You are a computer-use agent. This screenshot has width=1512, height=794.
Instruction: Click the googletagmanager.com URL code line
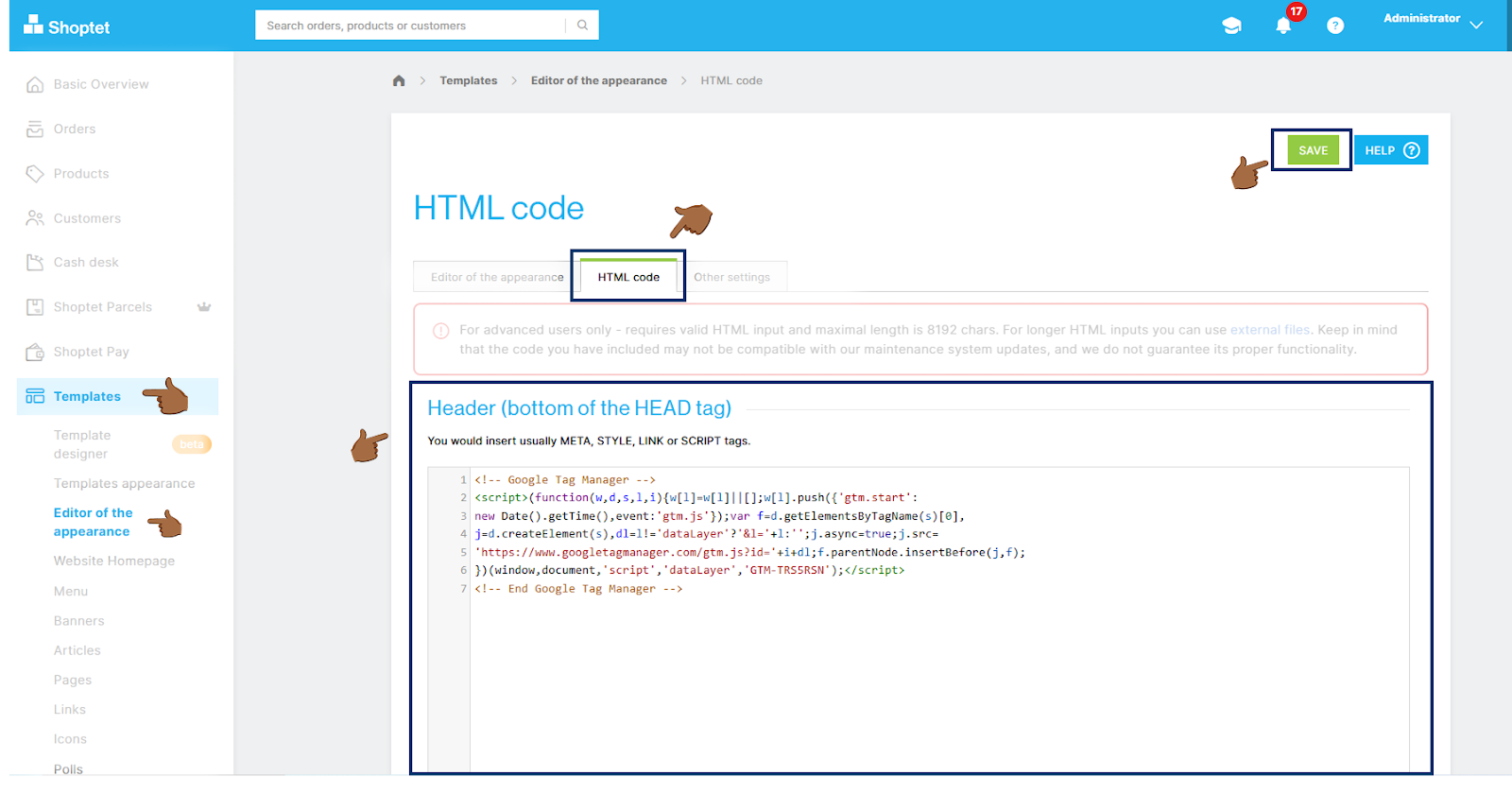[749, 552]
